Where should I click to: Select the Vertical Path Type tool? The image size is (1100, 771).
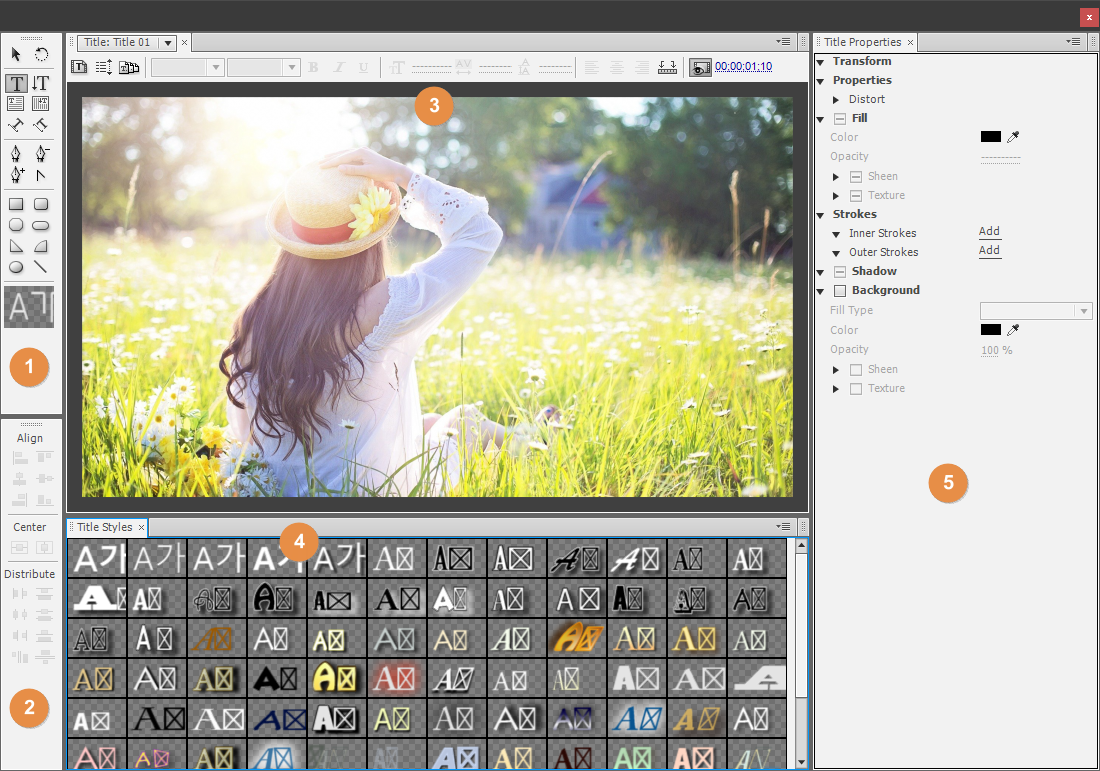[41, 126]
